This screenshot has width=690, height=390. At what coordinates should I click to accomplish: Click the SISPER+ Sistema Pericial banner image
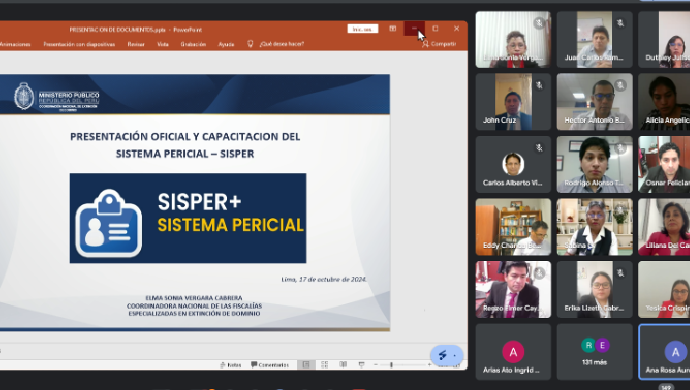pos(188,218)
